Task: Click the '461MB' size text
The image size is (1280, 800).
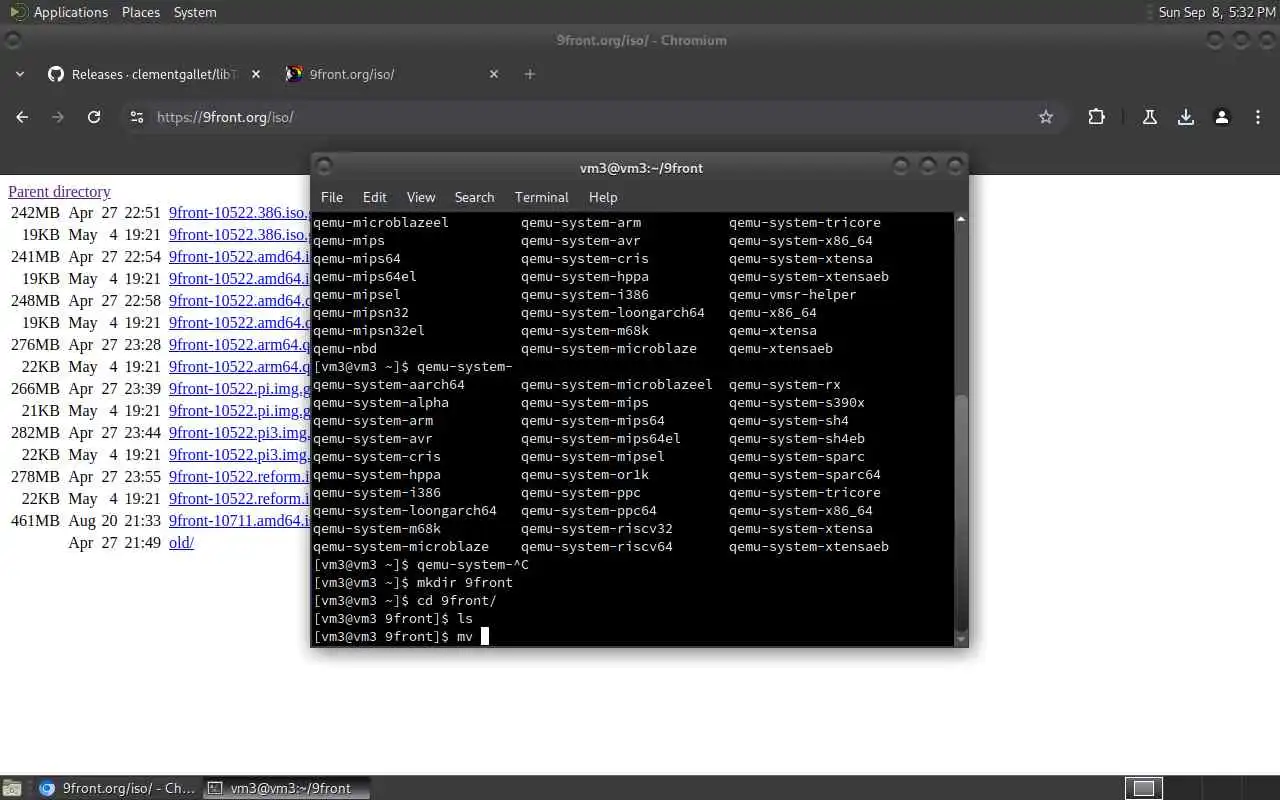Action: (x=35, y=520)
